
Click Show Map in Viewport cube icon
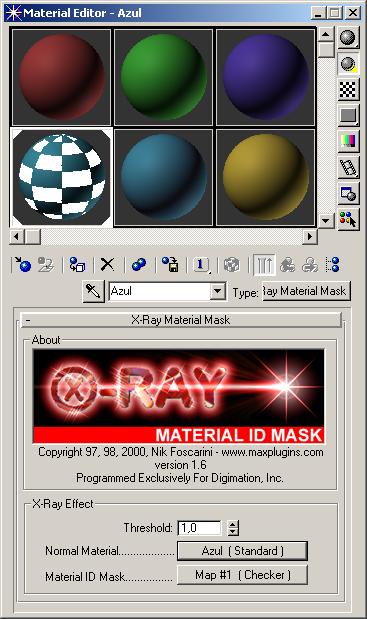click(x=232, y=264)
